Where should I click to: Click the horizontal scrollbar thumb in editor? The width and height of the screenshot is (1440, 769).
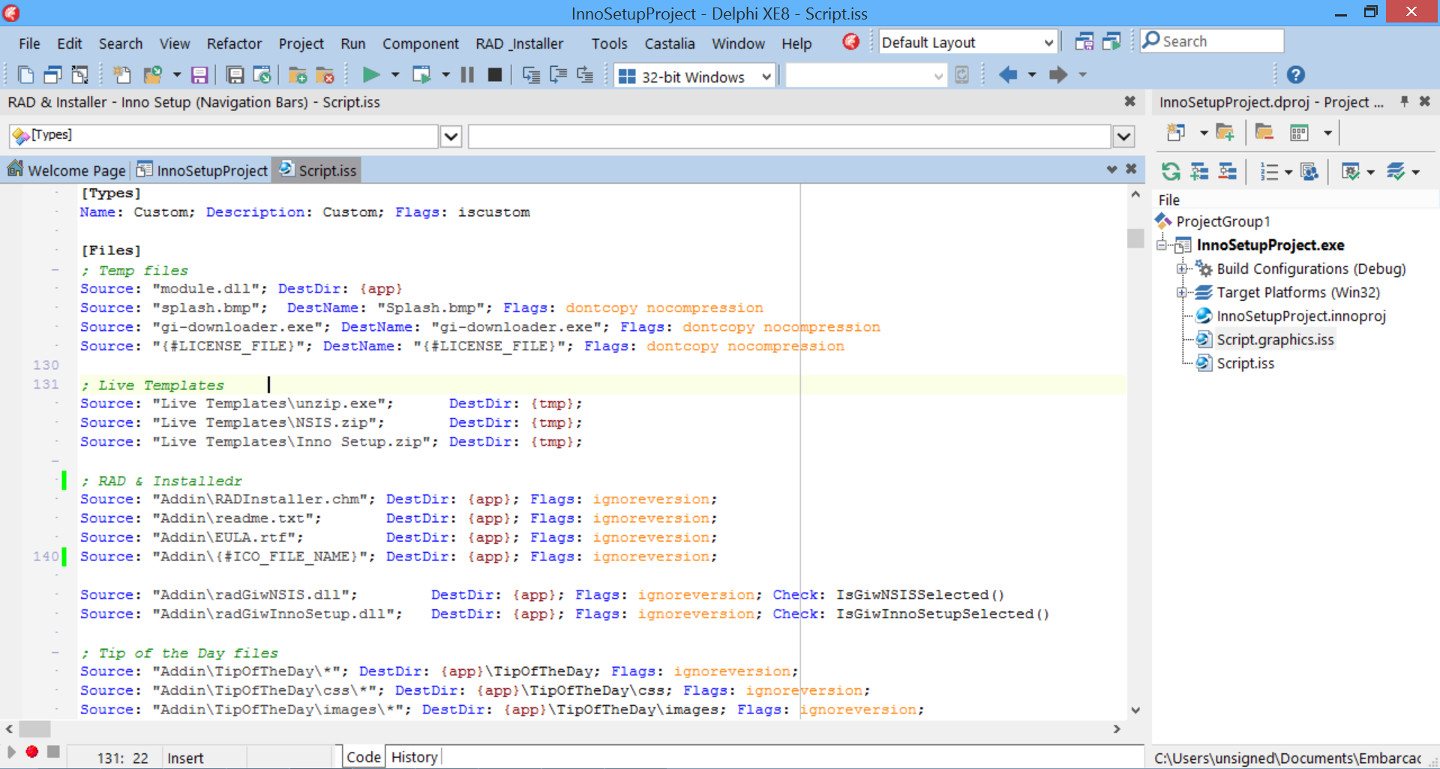(34, 729)
